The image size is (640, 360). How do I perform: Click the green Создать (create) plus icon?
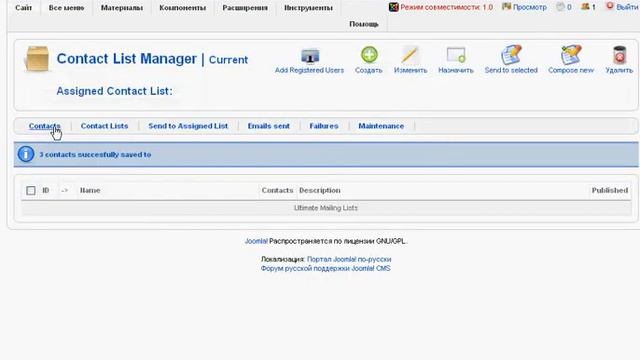369,55
